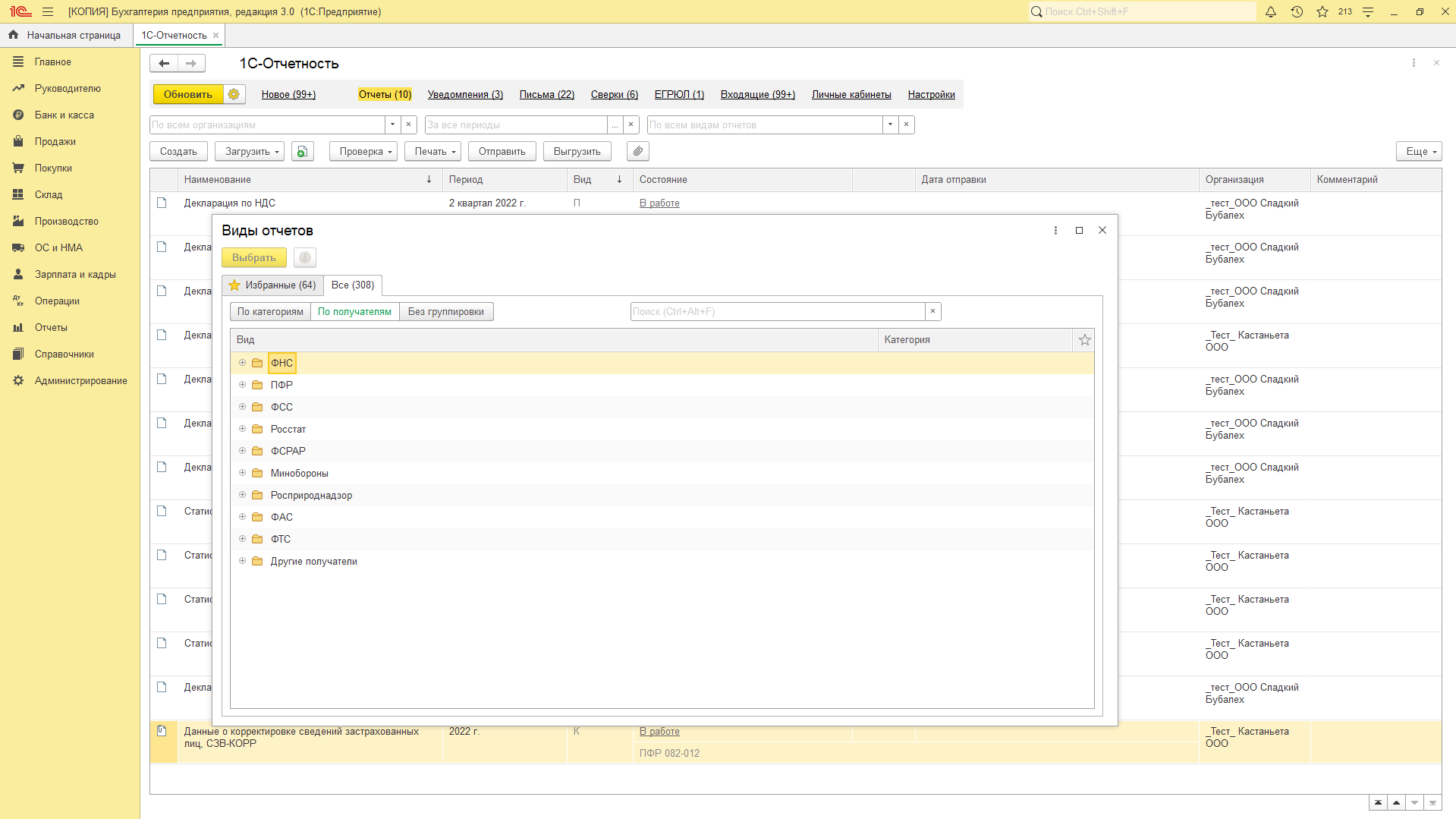Open Сверки (6) section link
This screenshot has width=1456, height=819.
tap(615, 95)
